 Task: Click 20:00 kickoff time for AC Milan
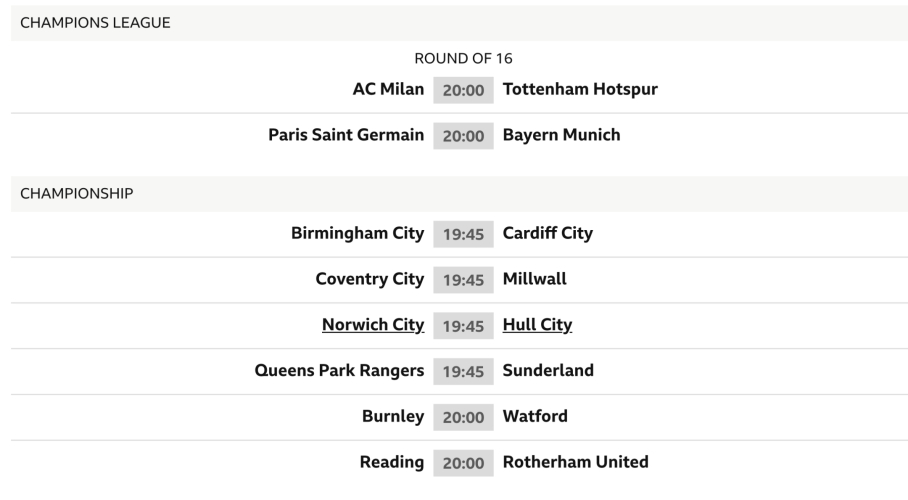click(463, 90)
